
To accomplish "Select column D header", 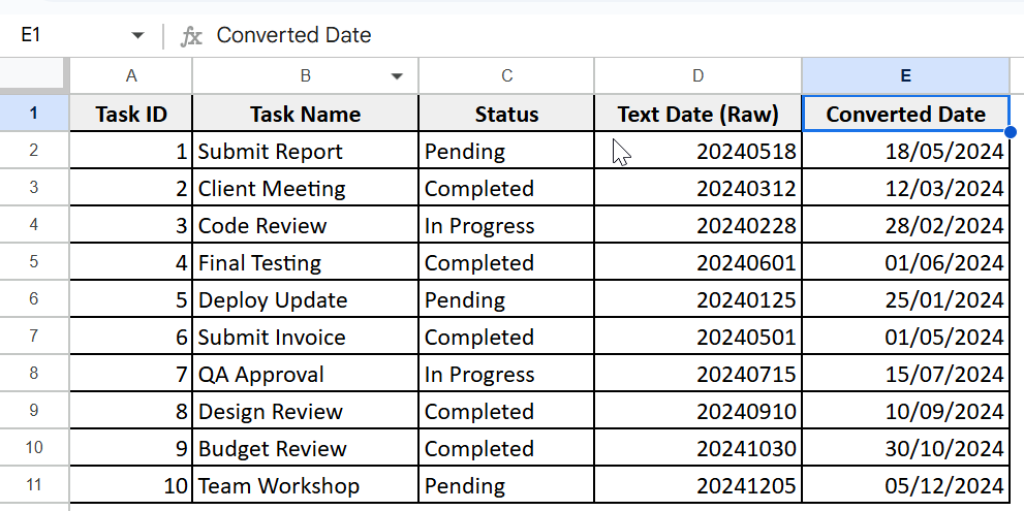I will (x=697, y=76).
